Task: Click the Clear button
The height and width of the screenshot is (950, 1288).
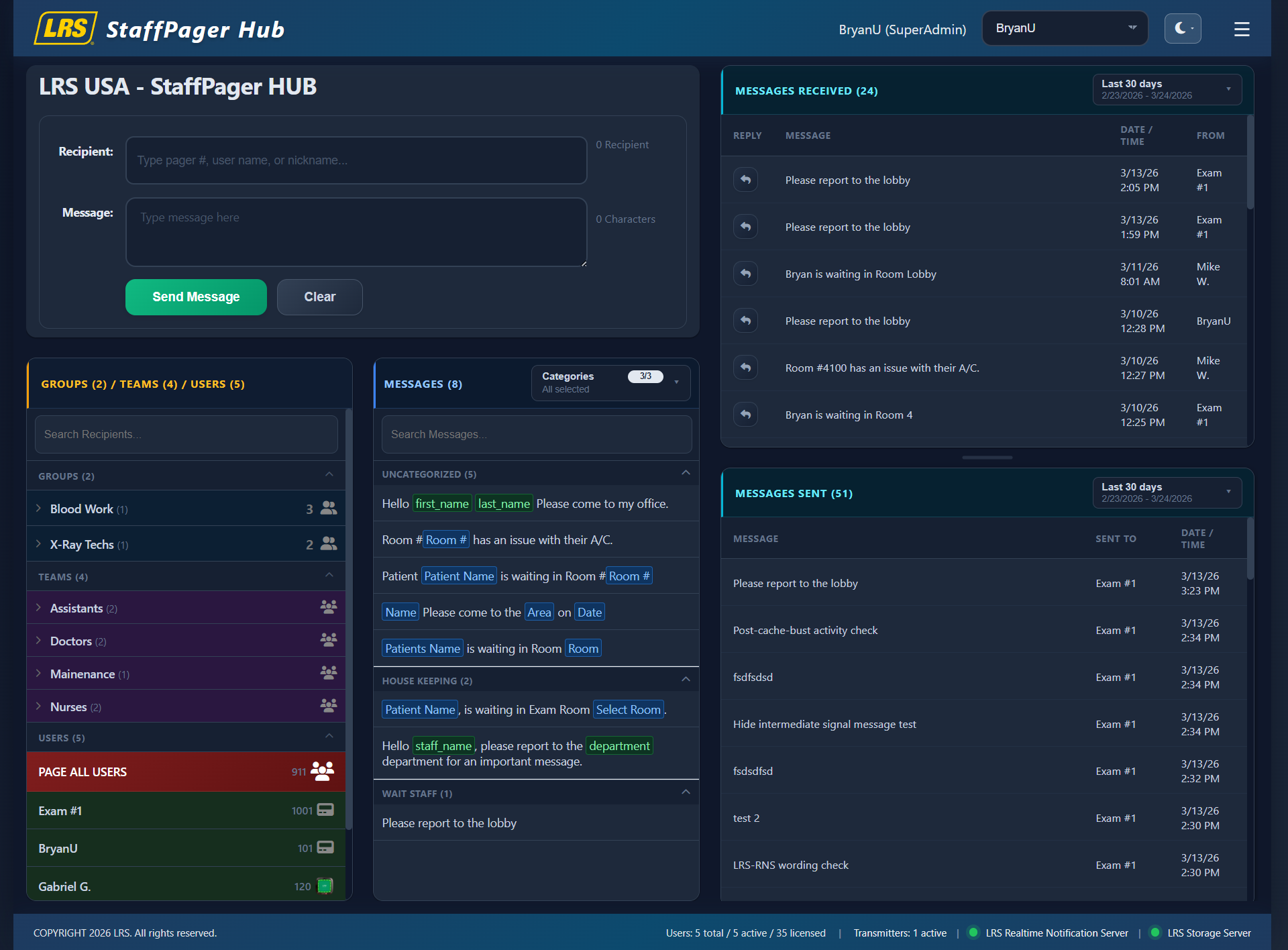Action: [x=320, y=297]
